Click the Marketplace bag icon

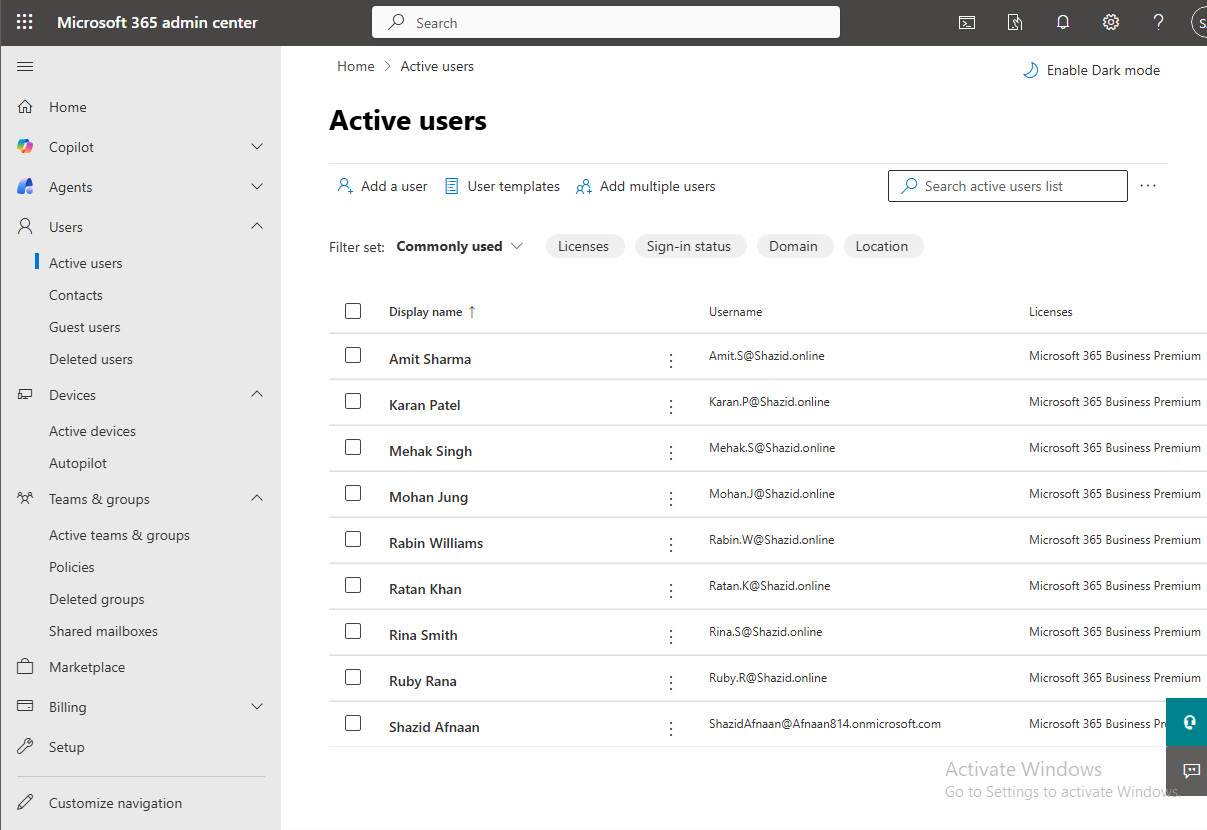coord(26,667)
